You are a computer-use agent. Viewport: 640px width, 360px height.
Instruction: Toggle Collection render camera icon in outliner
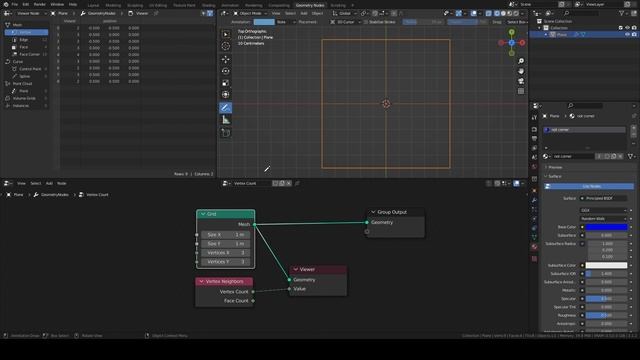point(634,28)
